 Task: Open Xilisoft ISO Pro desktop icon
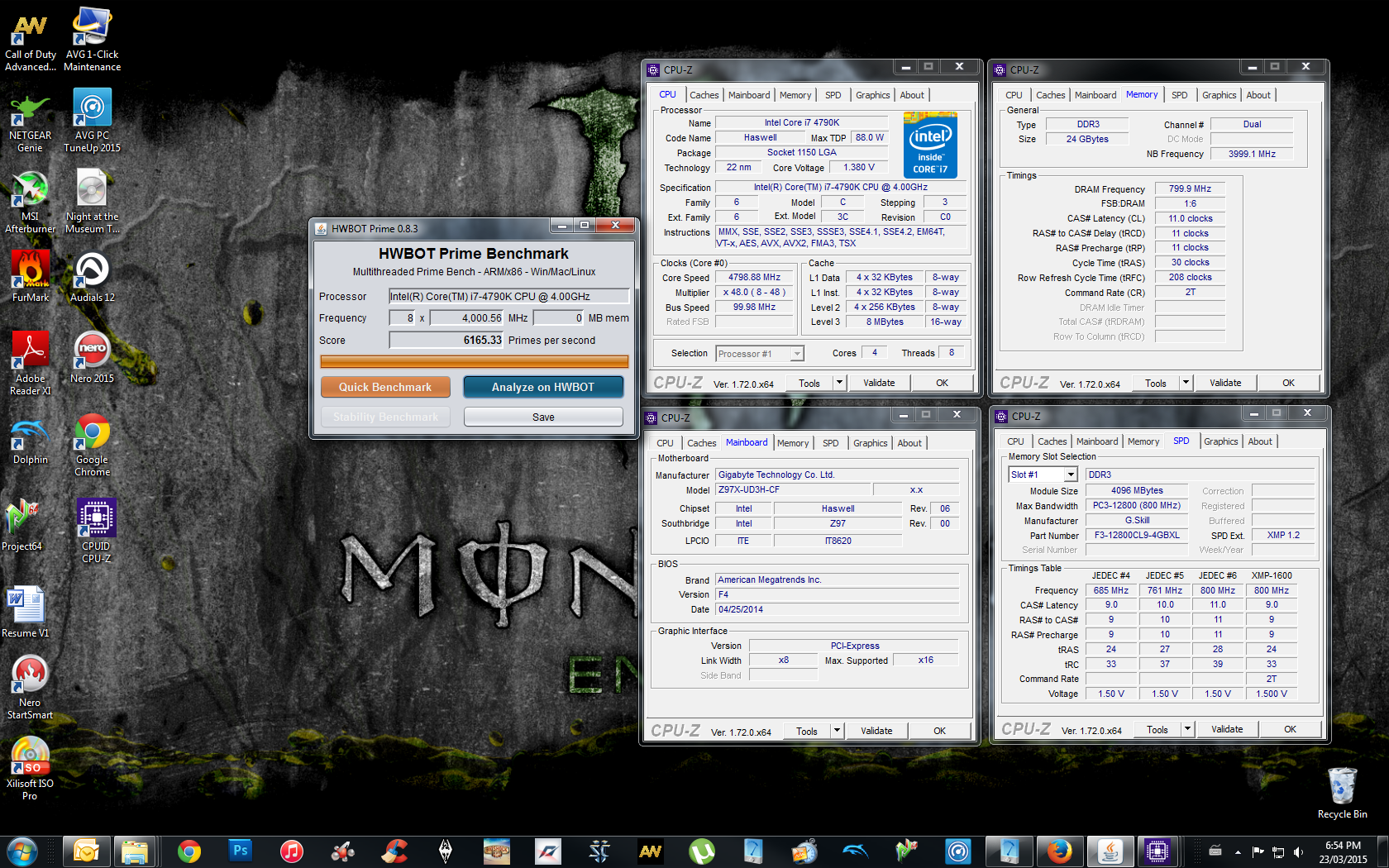30,769
